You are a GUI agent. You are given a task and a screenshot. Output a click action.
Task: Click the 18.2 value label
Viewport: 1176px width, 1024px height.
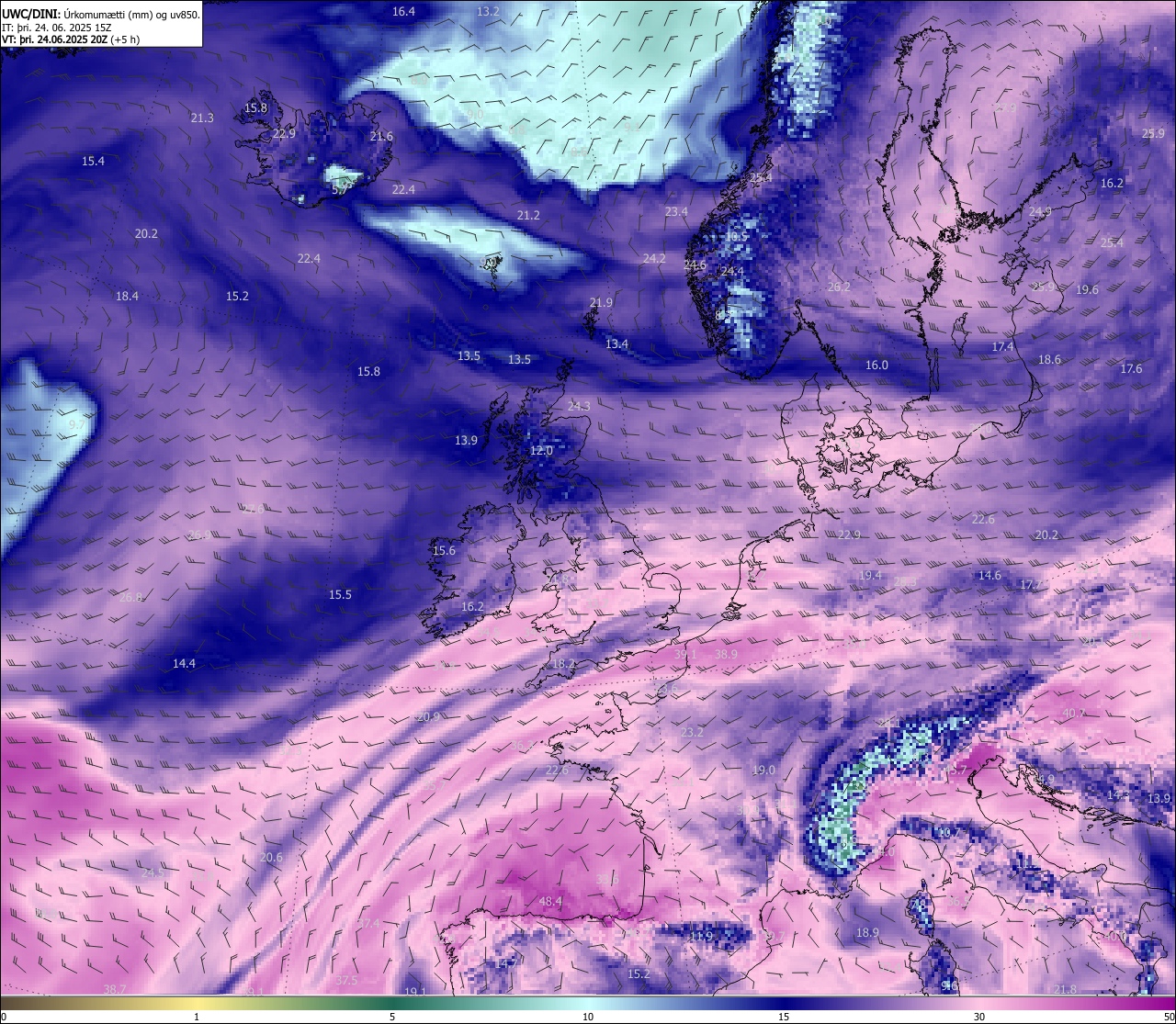[563, 663]
